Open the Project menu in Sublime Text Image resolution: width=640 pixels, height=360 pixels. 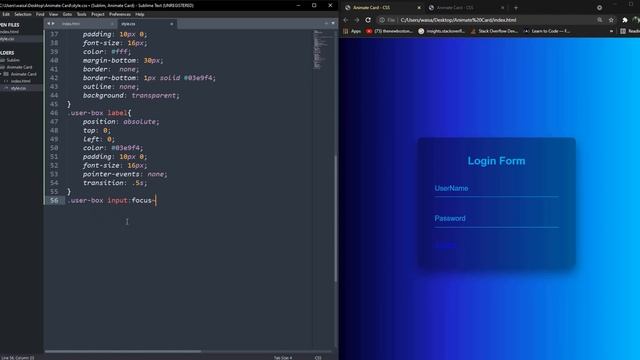point(98,14)
